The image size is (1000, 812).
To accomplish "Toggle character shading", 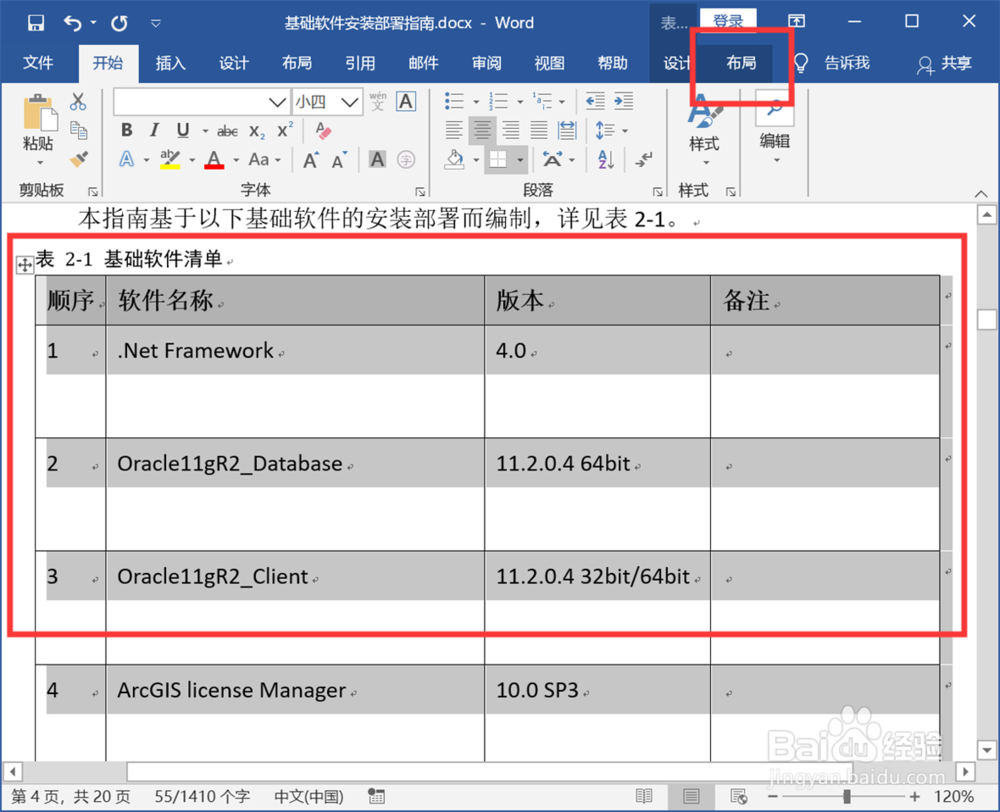I will pyautogui.click(x=378, y=159).
